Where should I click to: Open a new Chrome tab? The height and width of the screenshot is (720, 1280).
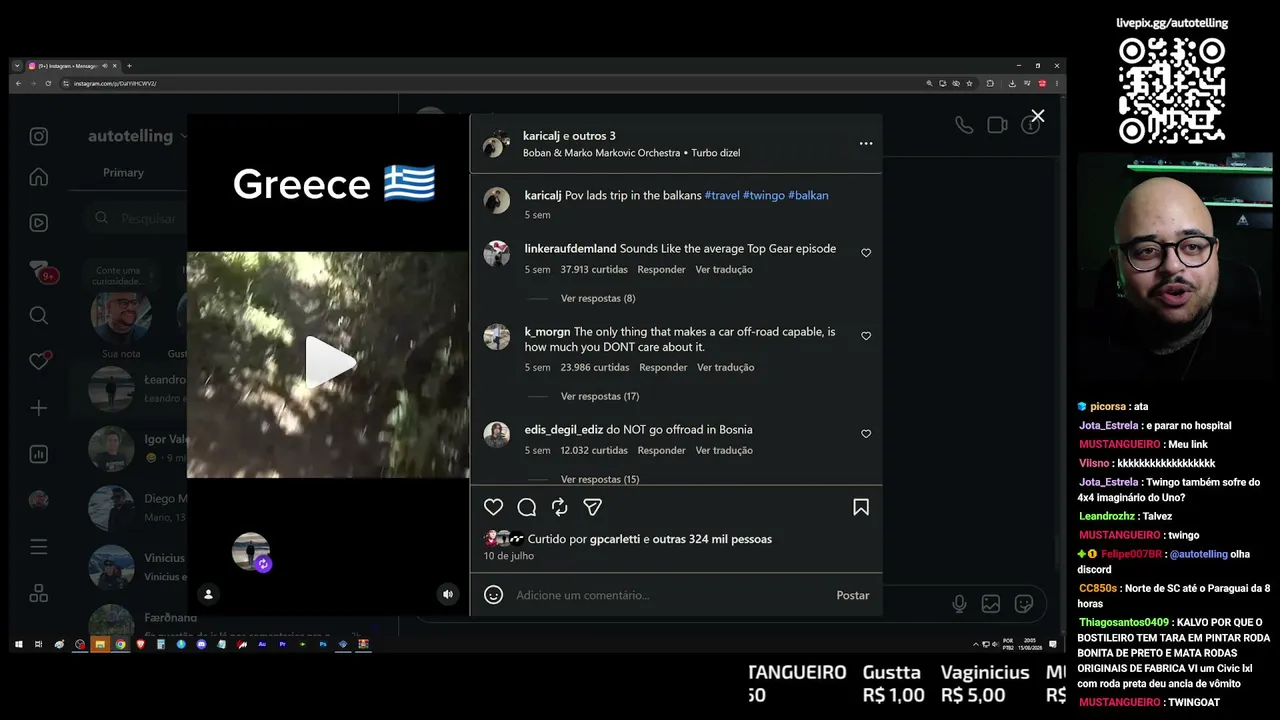(129, 66)
